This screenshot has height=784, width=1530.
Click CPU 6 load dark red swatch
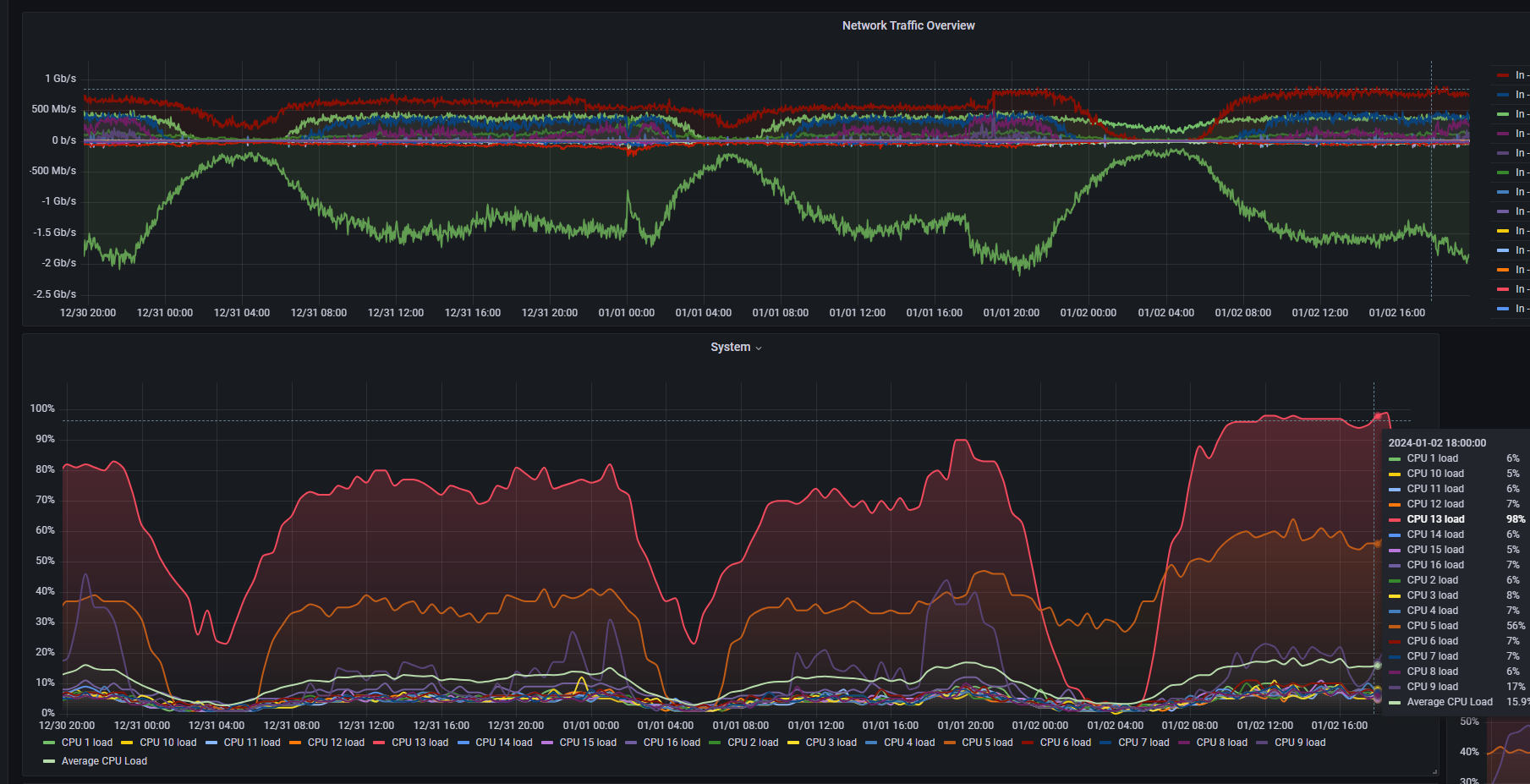click(1028, 743)
